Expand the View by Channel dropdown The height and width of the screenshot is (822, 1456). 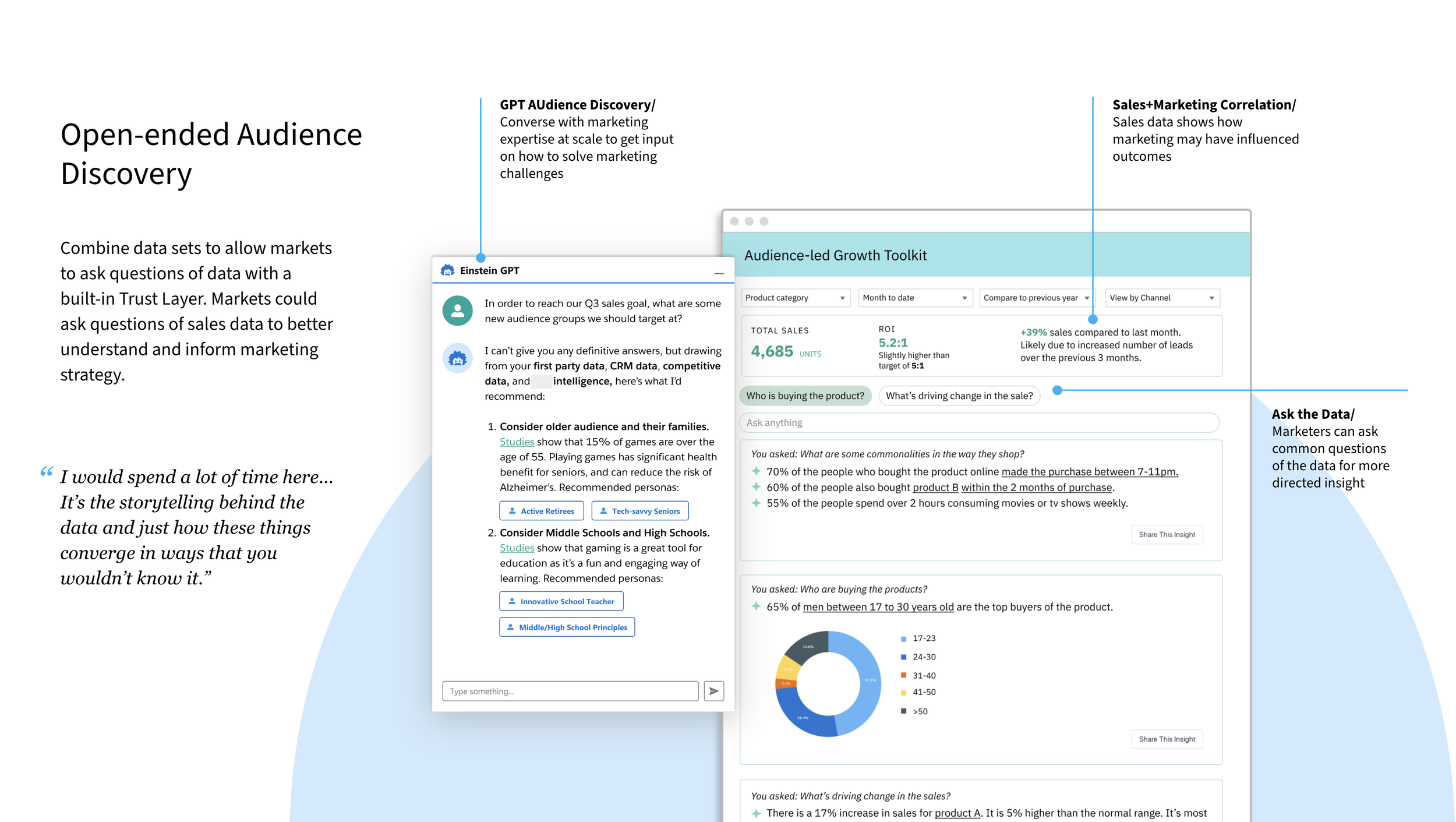1162,298
